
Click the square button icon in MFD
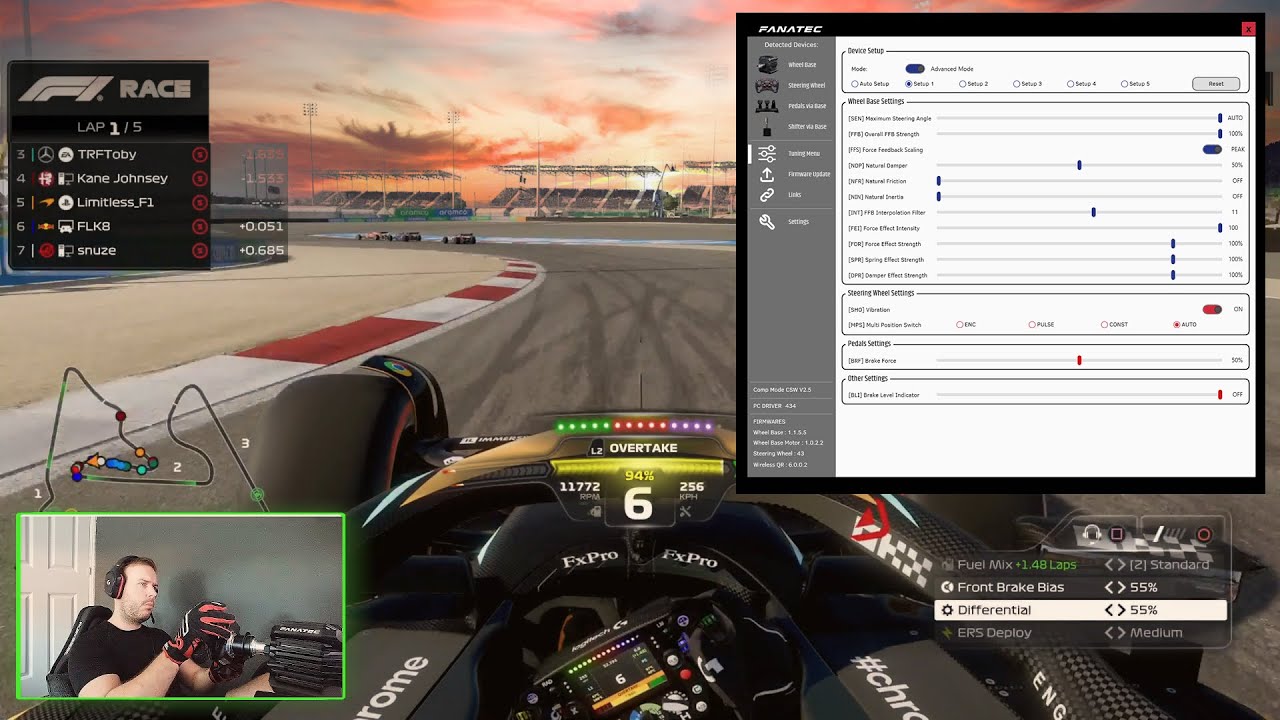(1117, 534)
